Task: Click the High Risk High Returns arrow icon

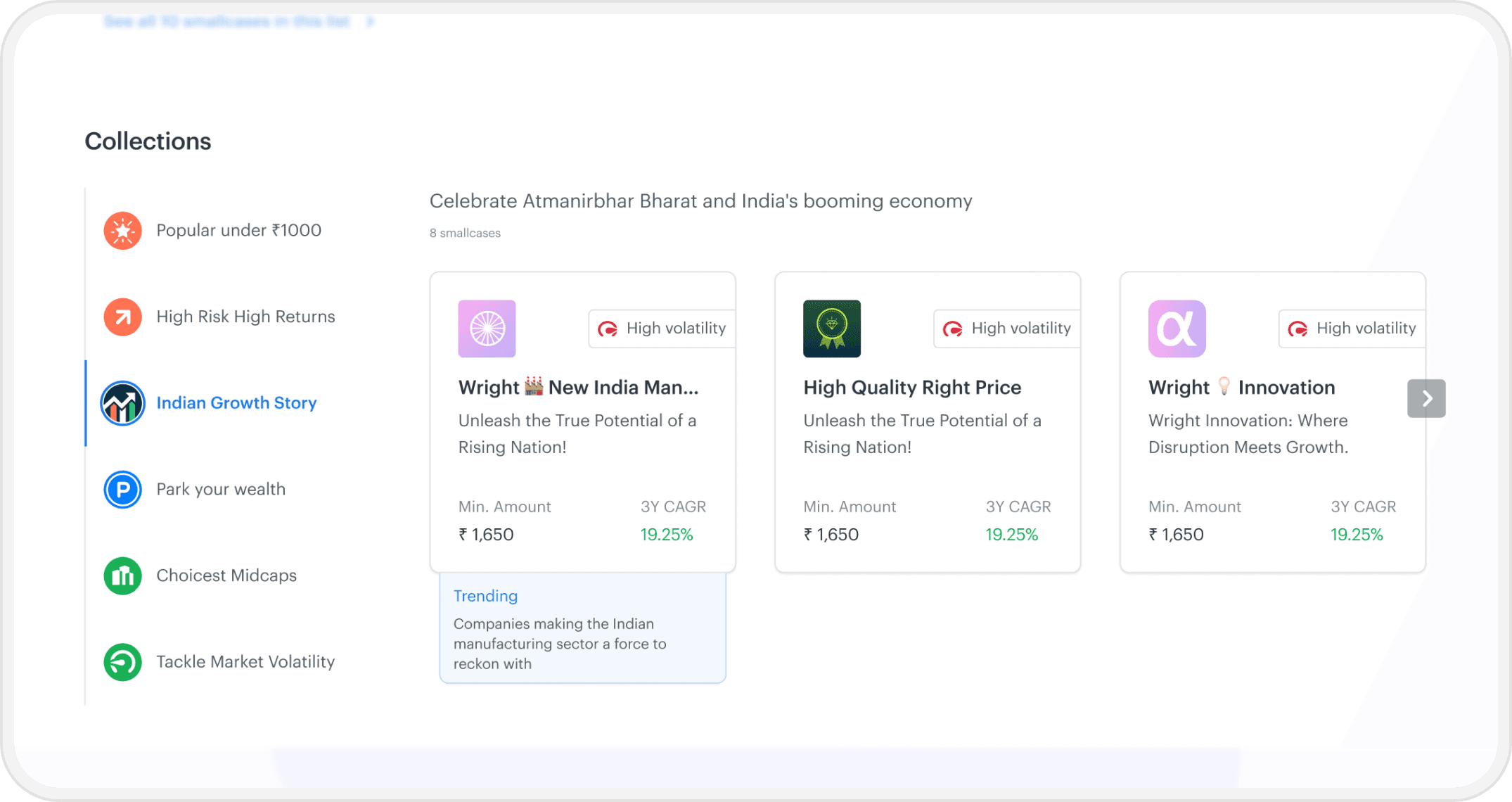Action: pos(122,317)
